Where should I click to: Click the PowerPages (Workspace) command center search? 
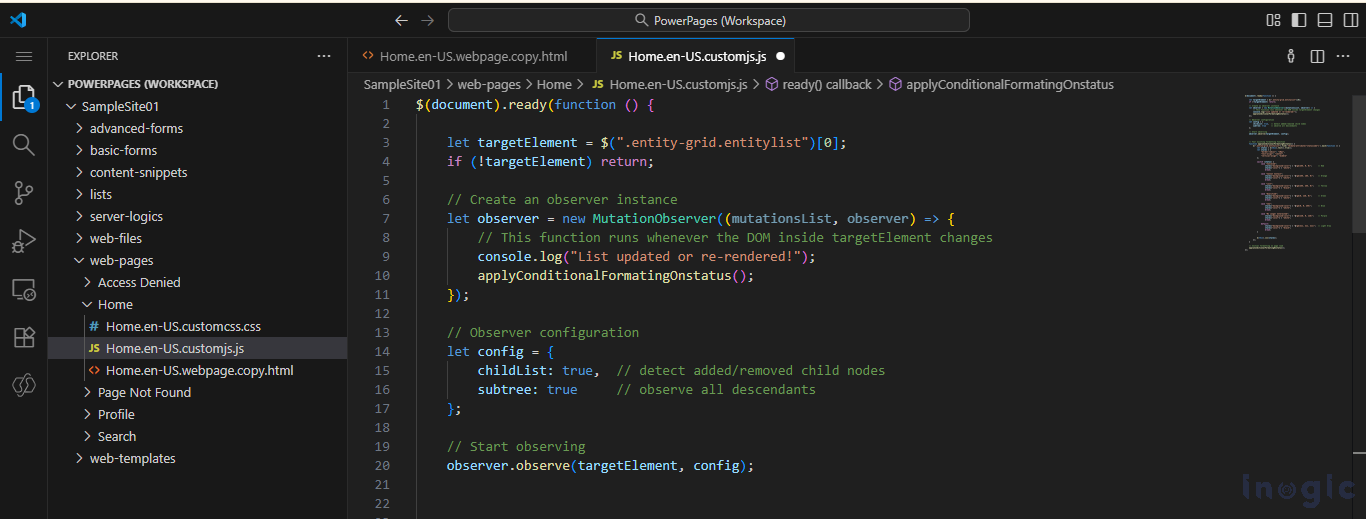point(709,20)
